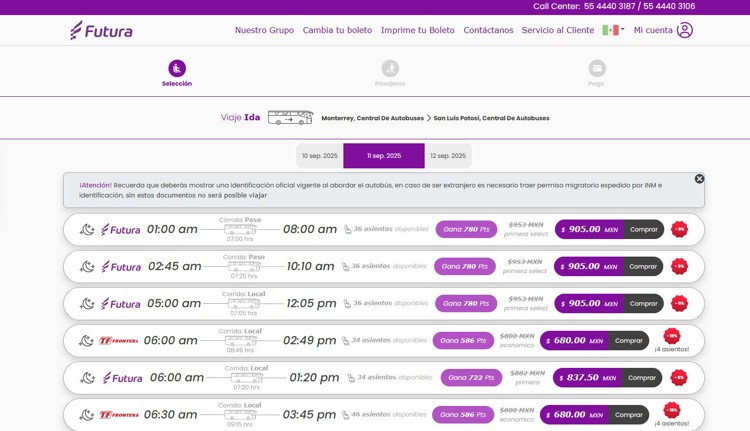
Task: Comprar the 05:00 am Futura trip
Action: click(x=643, y=303)
